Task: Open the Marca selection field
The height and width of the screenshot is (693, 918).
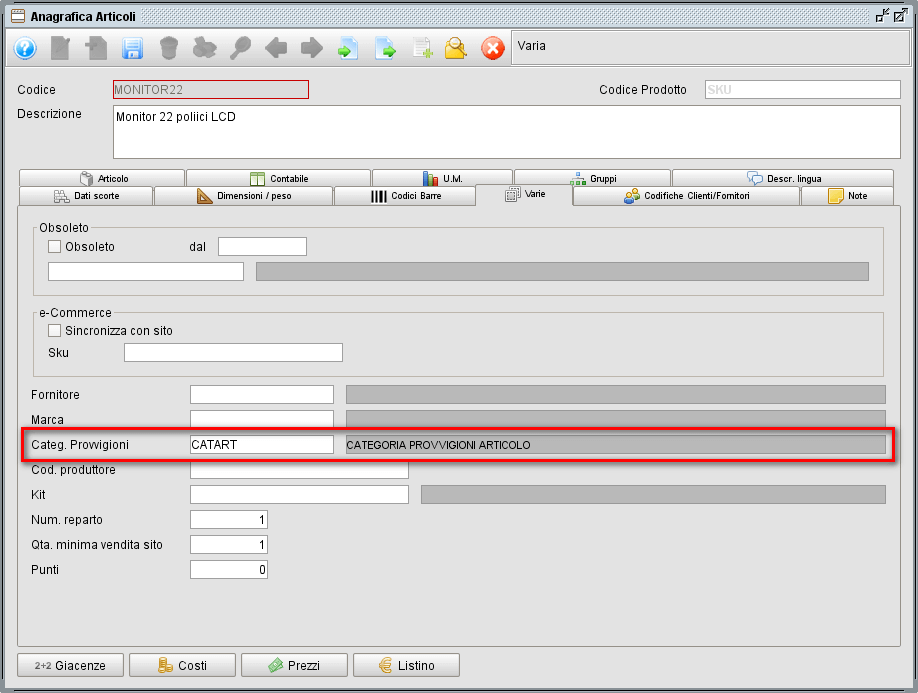Action: 261,419
